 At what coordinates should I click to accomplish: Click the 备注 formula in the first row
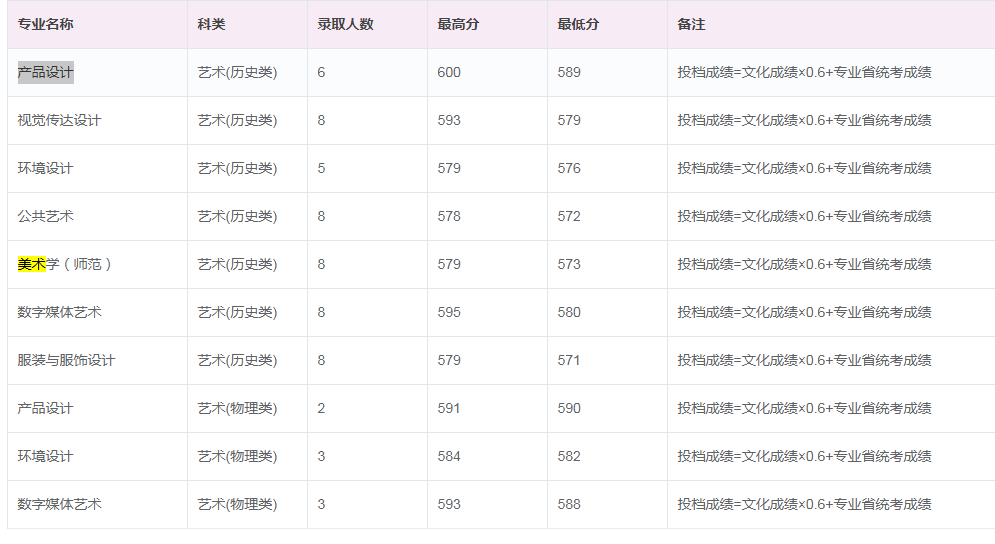tap(804, 72)
